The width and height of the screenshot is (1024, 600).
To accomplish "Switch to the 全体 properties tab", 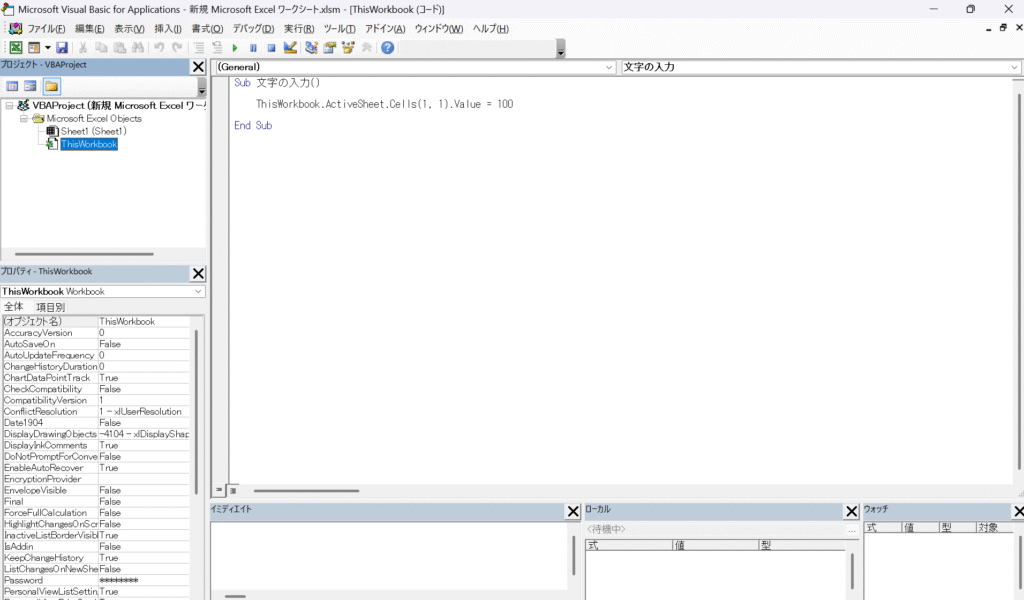I will tap(14, 307).
